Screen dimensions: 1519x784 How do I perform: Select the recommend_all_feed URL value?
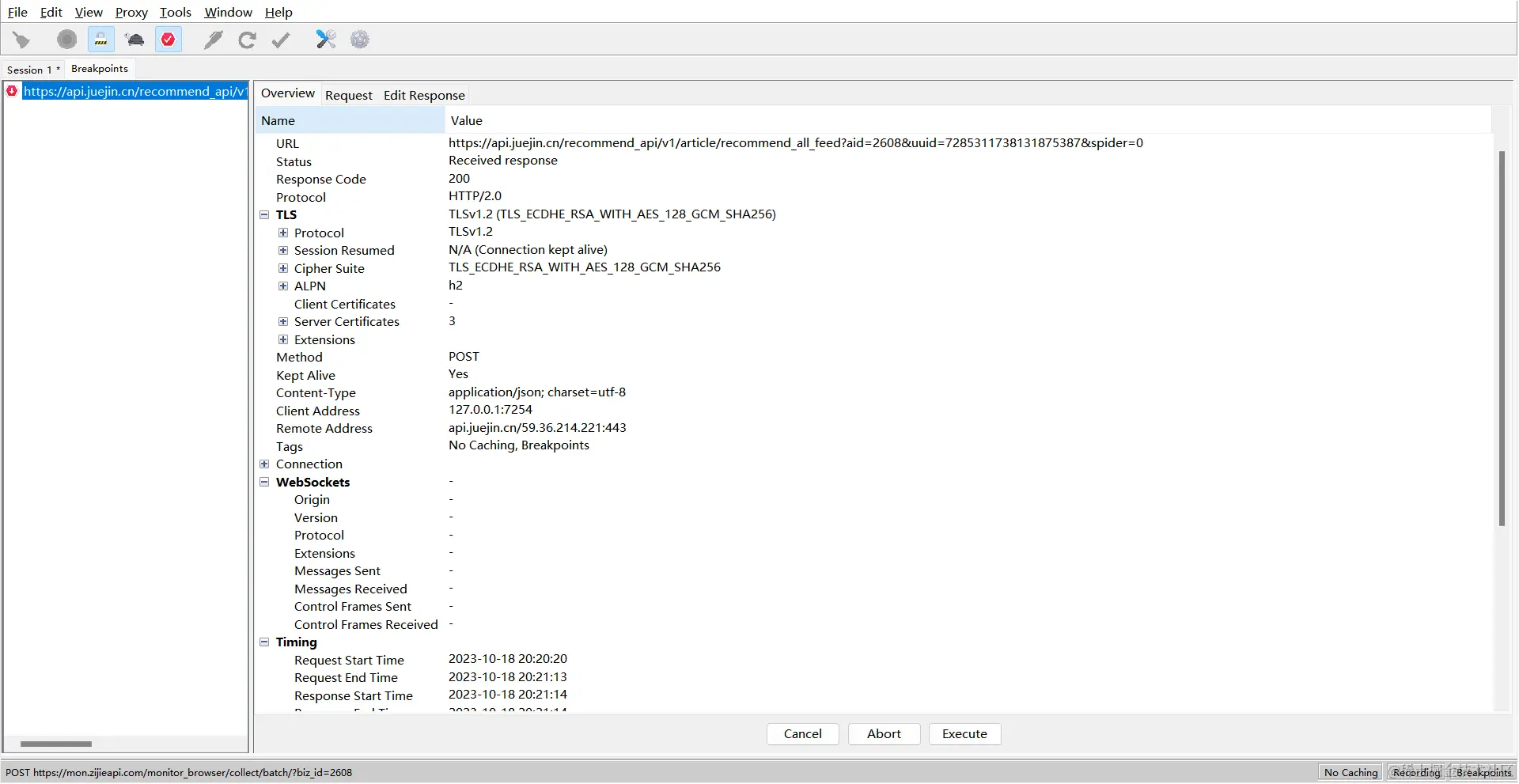[x=796, y=143]
